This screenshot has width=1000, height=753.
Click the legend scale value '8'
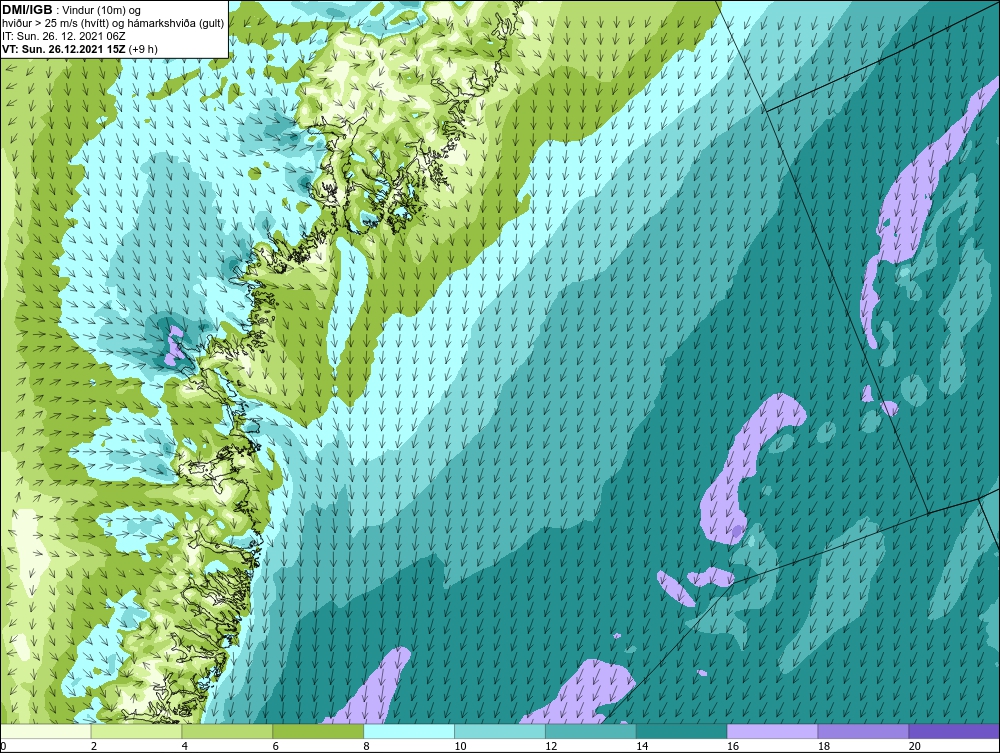pos(367,746)
